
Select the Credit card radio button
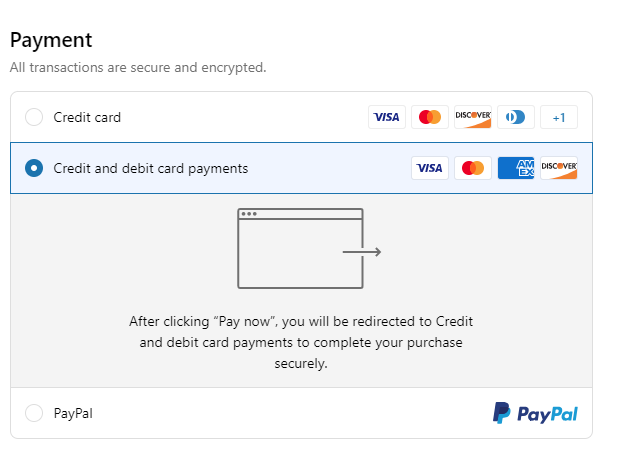click(34, 117)
